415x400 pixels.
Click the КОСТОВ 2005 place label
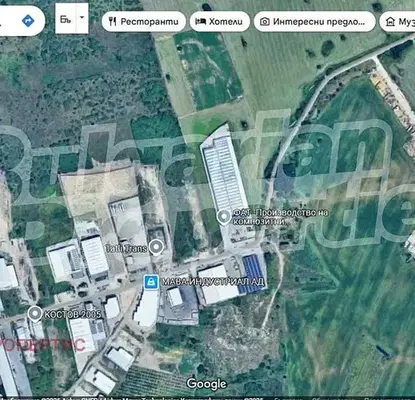click(73, 315)
